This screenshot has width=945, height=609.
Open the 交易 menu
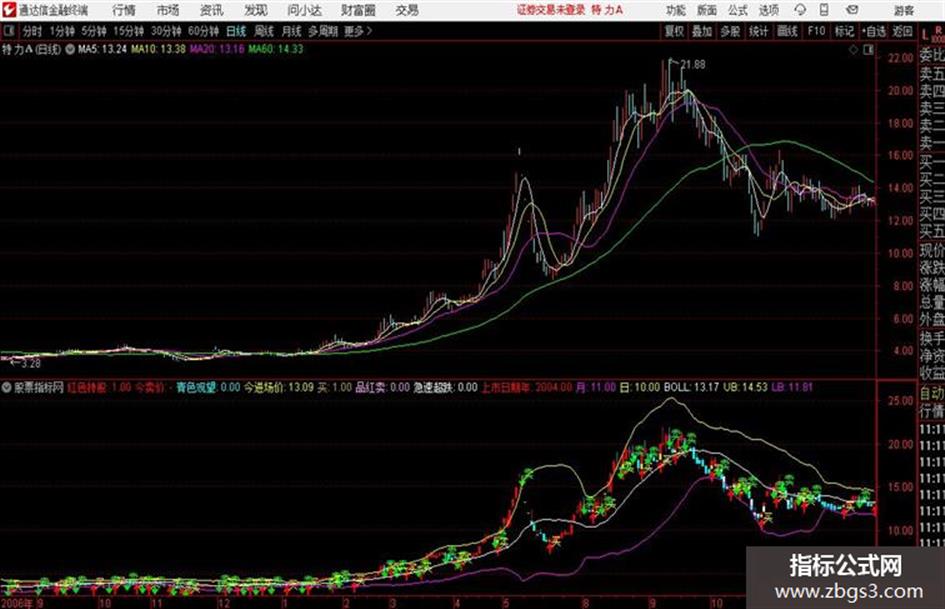tap(407, 10)
